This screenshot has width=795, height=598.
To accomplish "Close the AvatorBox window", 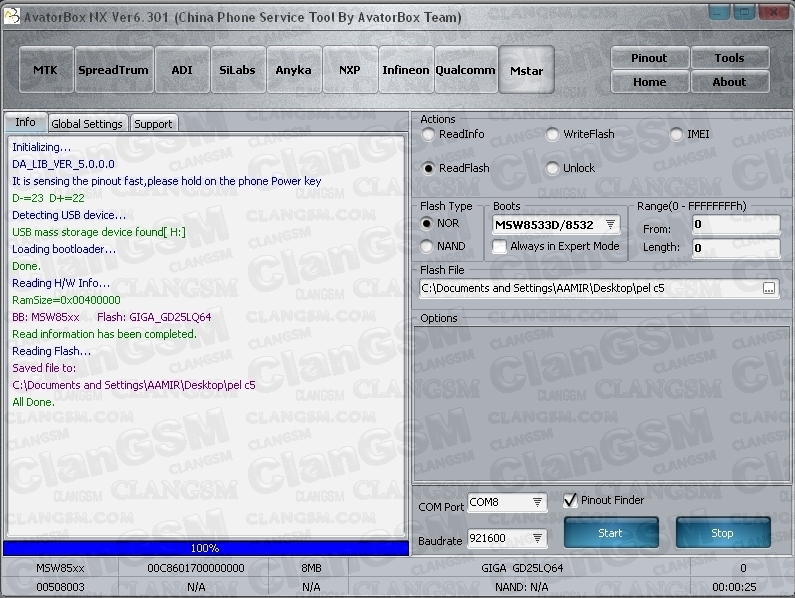I will pyautogui.click(x=774, y=12).
